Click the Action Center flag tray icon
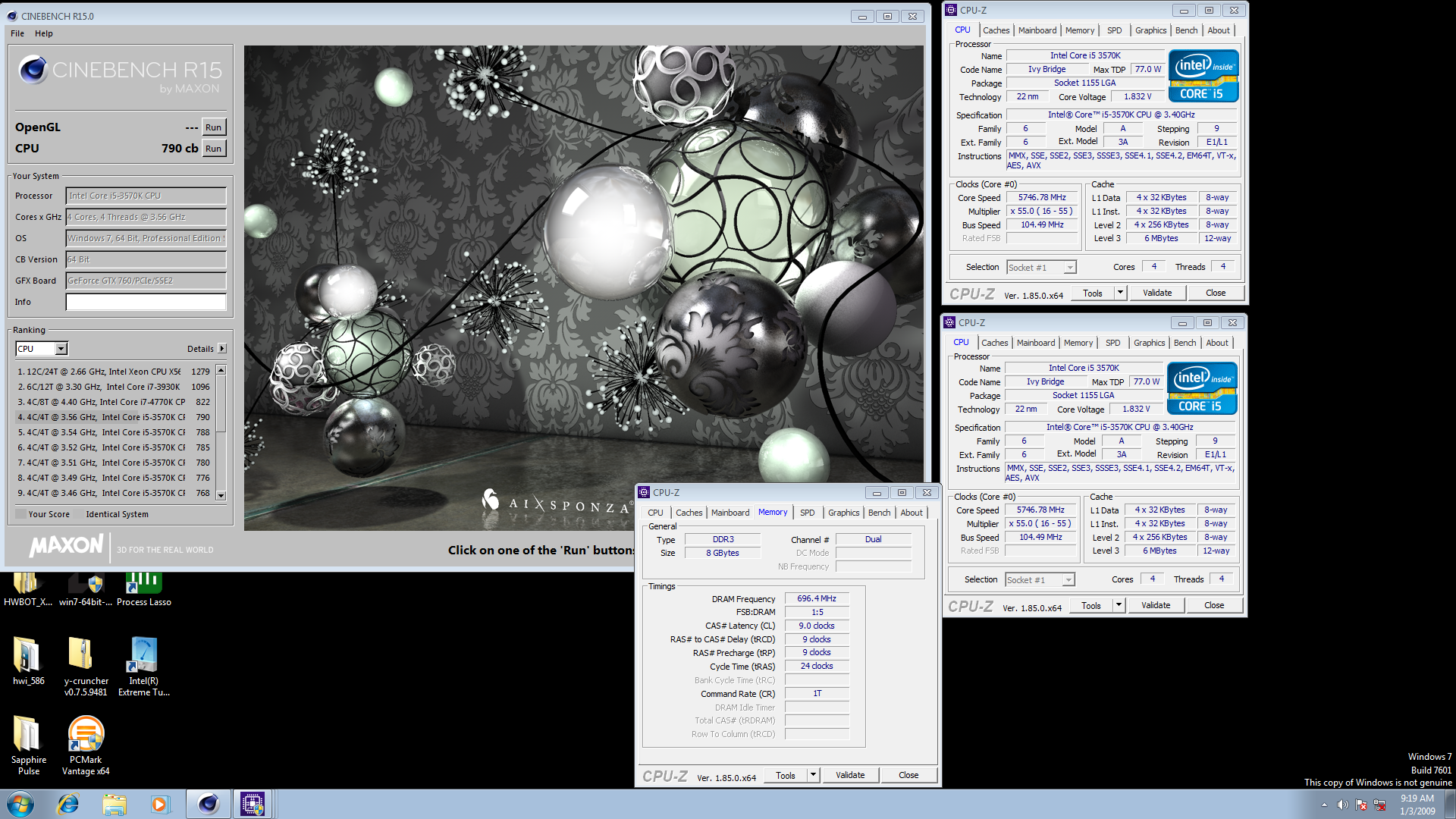This screenshot has width=1456, height=819. (x=1361, y=805)
